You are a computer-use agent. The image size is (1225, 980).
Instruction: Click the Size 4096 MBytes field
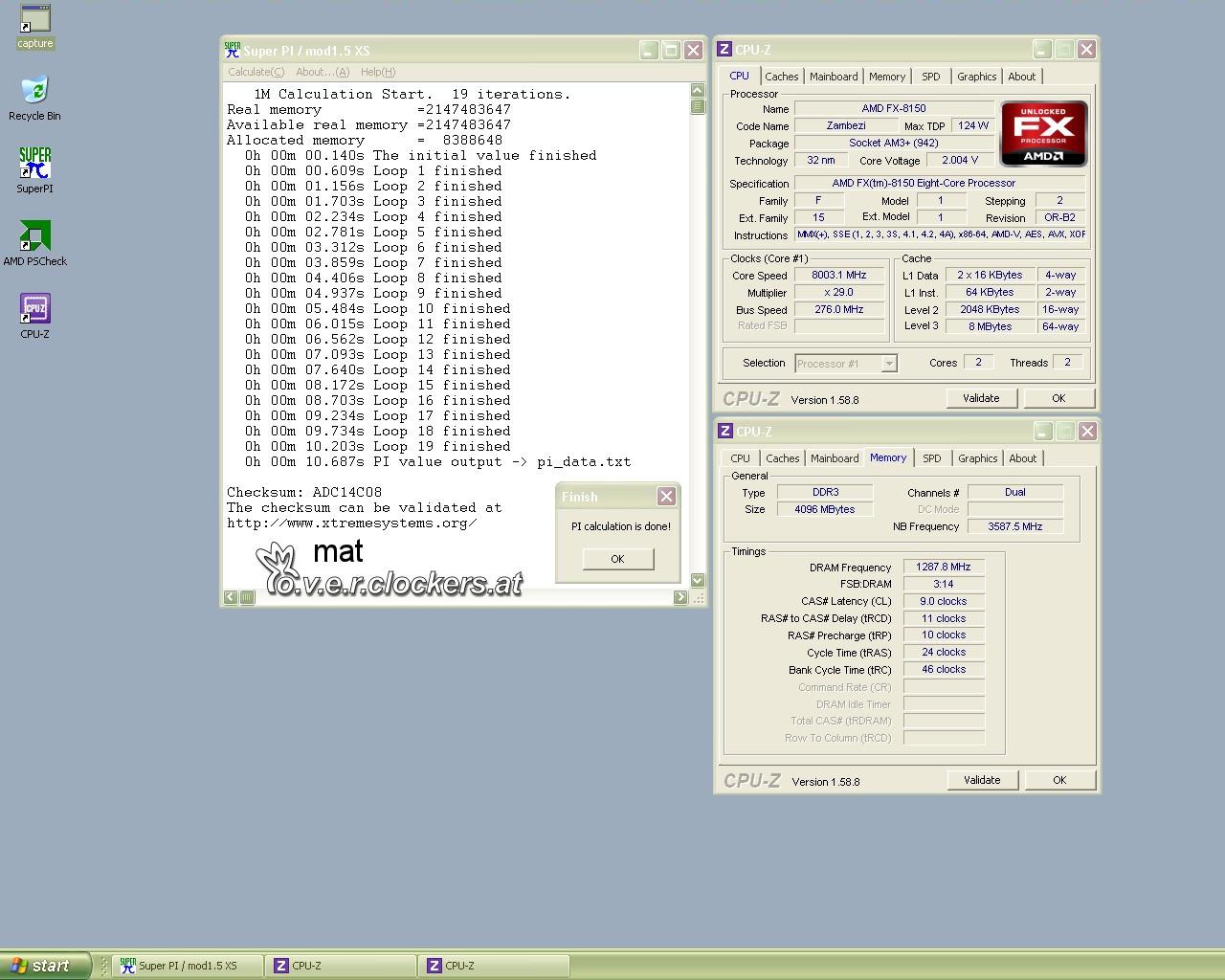tap(825, 509)
